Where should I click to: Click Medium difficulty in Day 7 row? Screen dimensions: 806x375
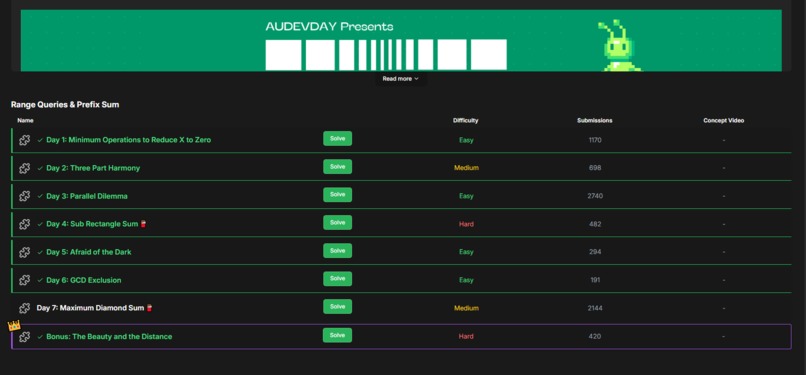[466, 308]
